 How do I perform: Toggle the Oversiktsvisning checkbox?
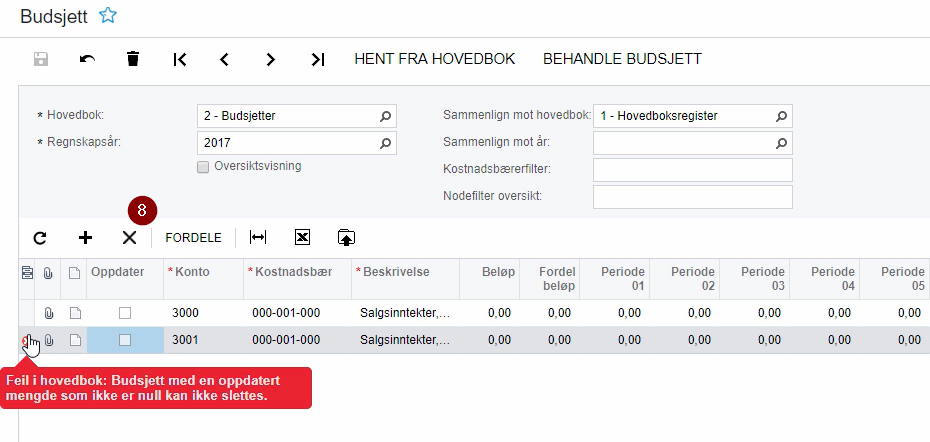tap(203, 167)
